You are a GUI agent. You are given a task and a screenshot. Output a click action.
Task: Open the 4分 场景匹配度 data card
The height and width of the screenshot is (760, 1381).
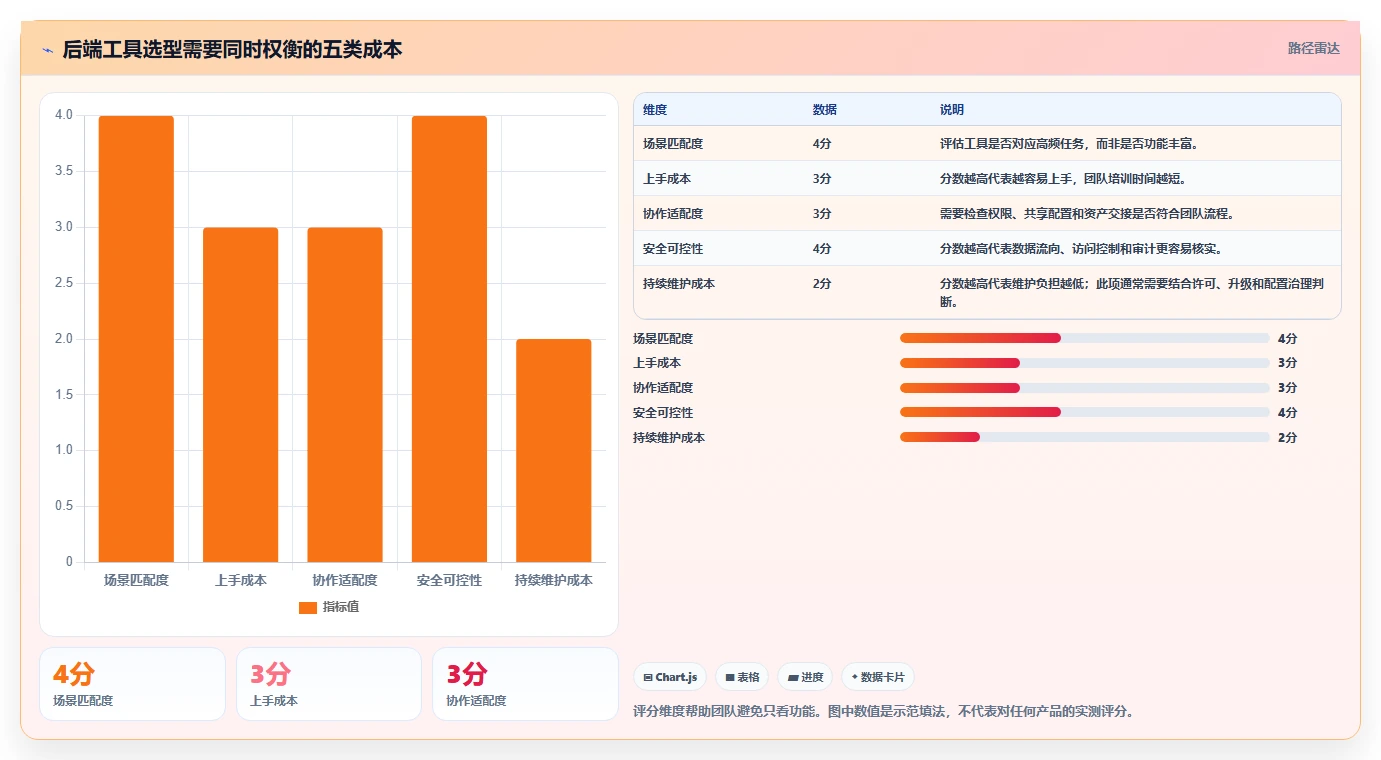pos(132,684)
